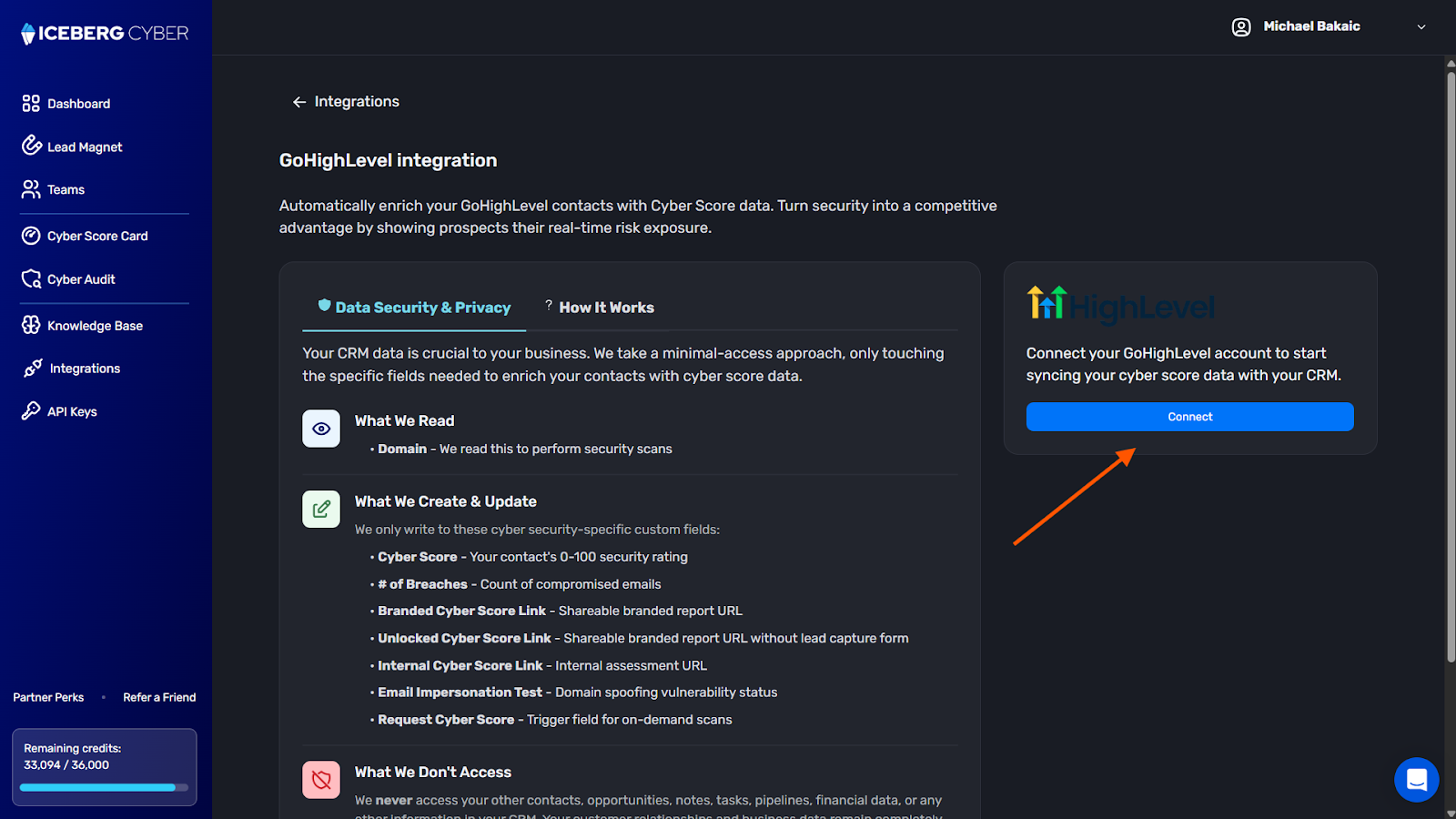Click the Remaining credits 33,094 / 36,000 card

point(105,767)
